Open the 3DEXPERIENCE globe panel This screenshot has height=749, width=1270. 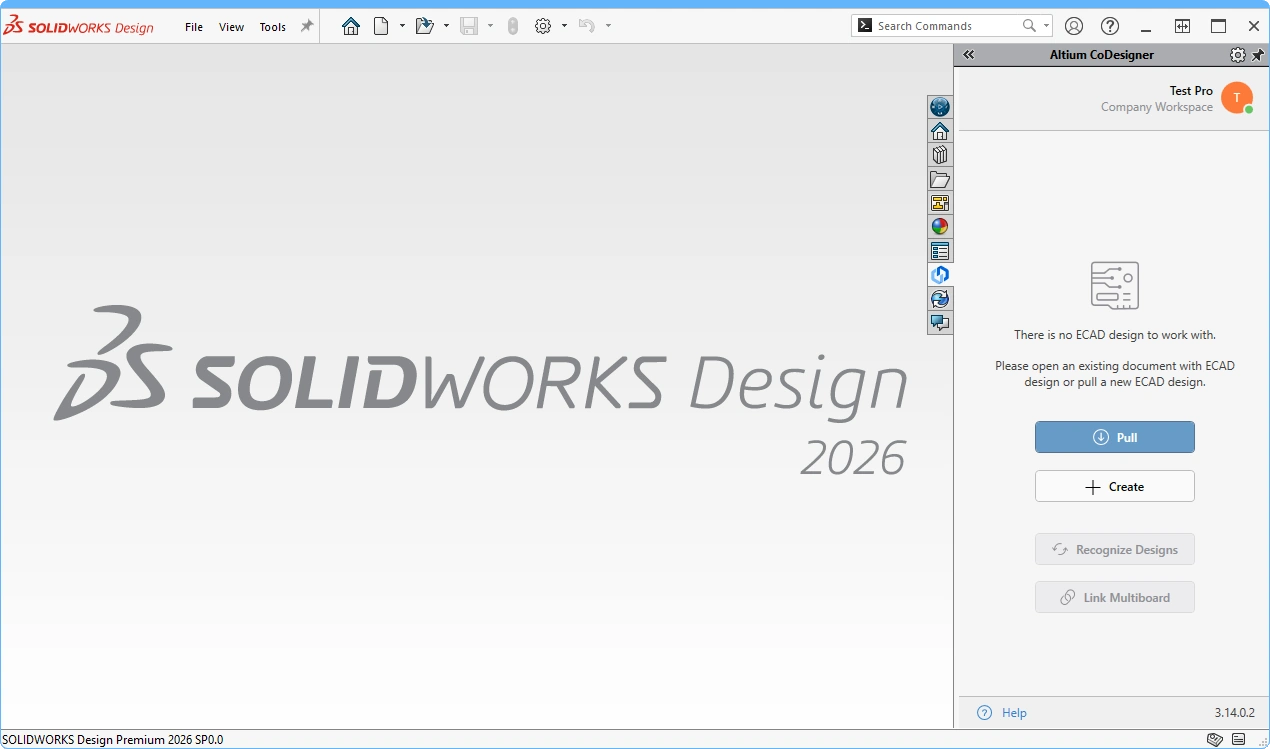pyautogui.click(x=940, y=106)
